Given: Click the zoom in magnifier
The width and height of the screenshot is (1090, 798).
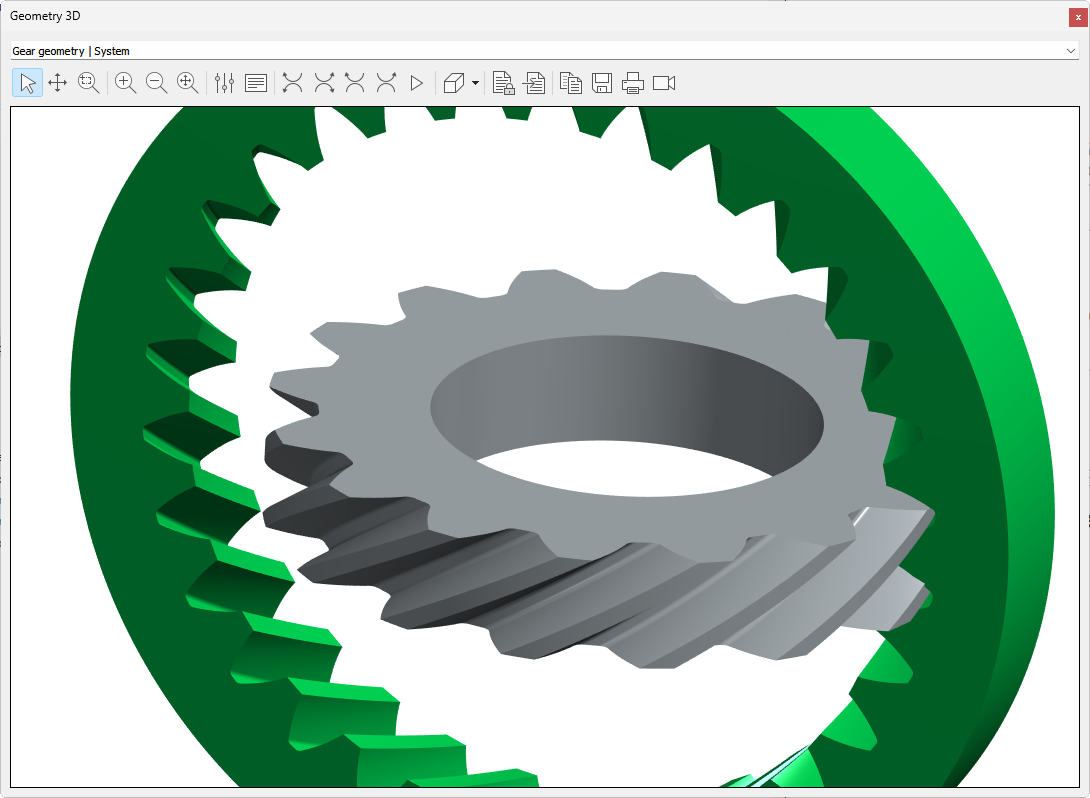Looking at the screenshot, I should click(126, 83).
